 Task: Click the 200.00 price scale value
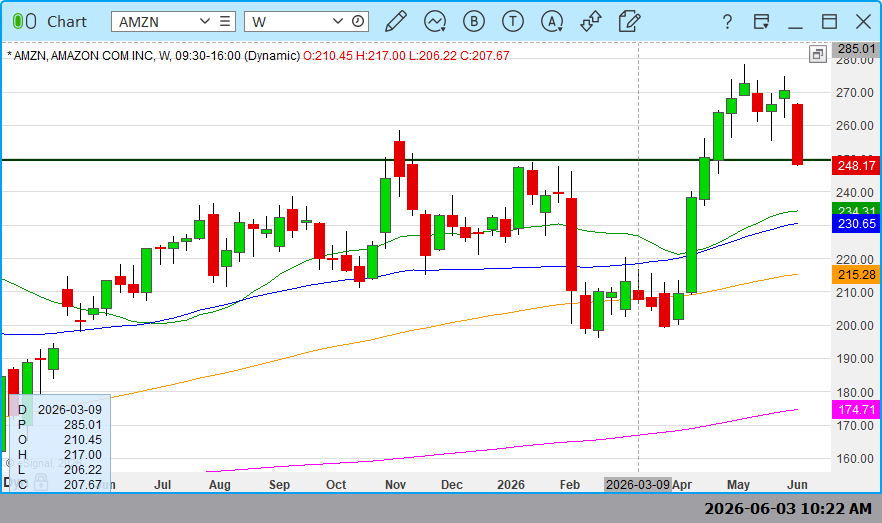pyautogui.click(x=854, y=326)
